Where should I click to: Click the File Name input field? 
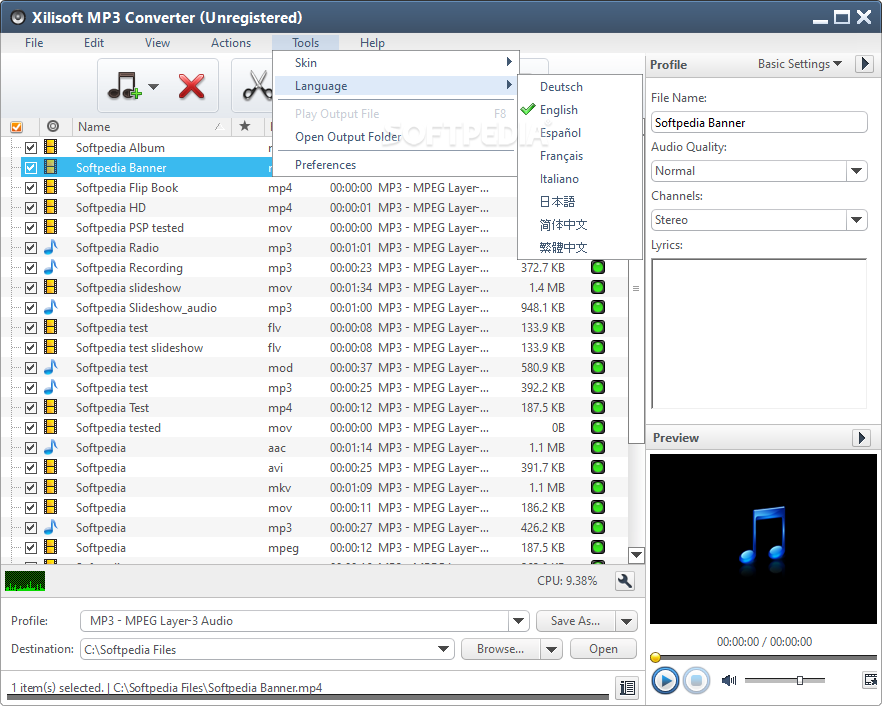[x=759, y=122]
